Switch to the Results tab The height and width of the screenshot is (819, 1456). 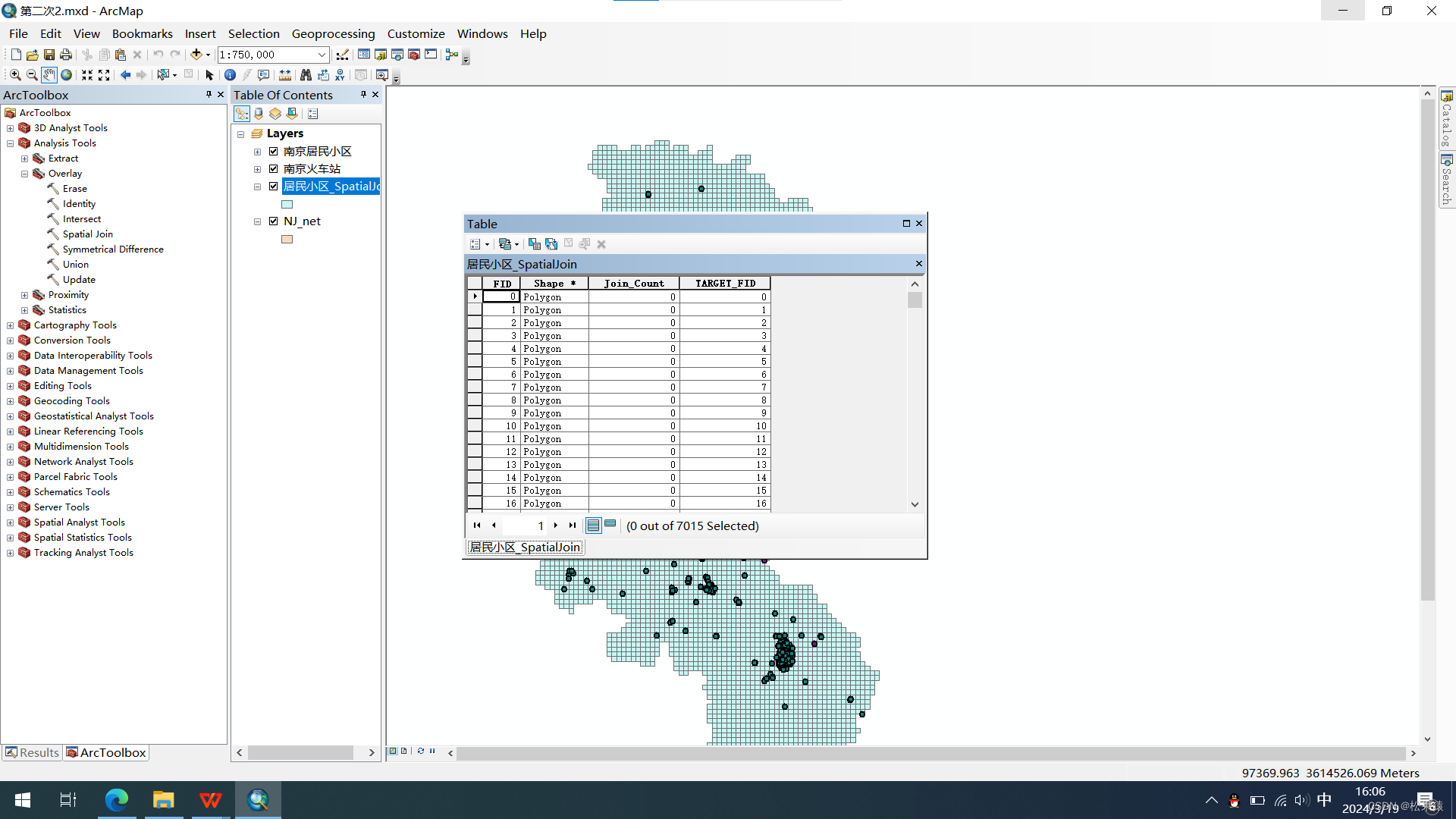[32, 752]
